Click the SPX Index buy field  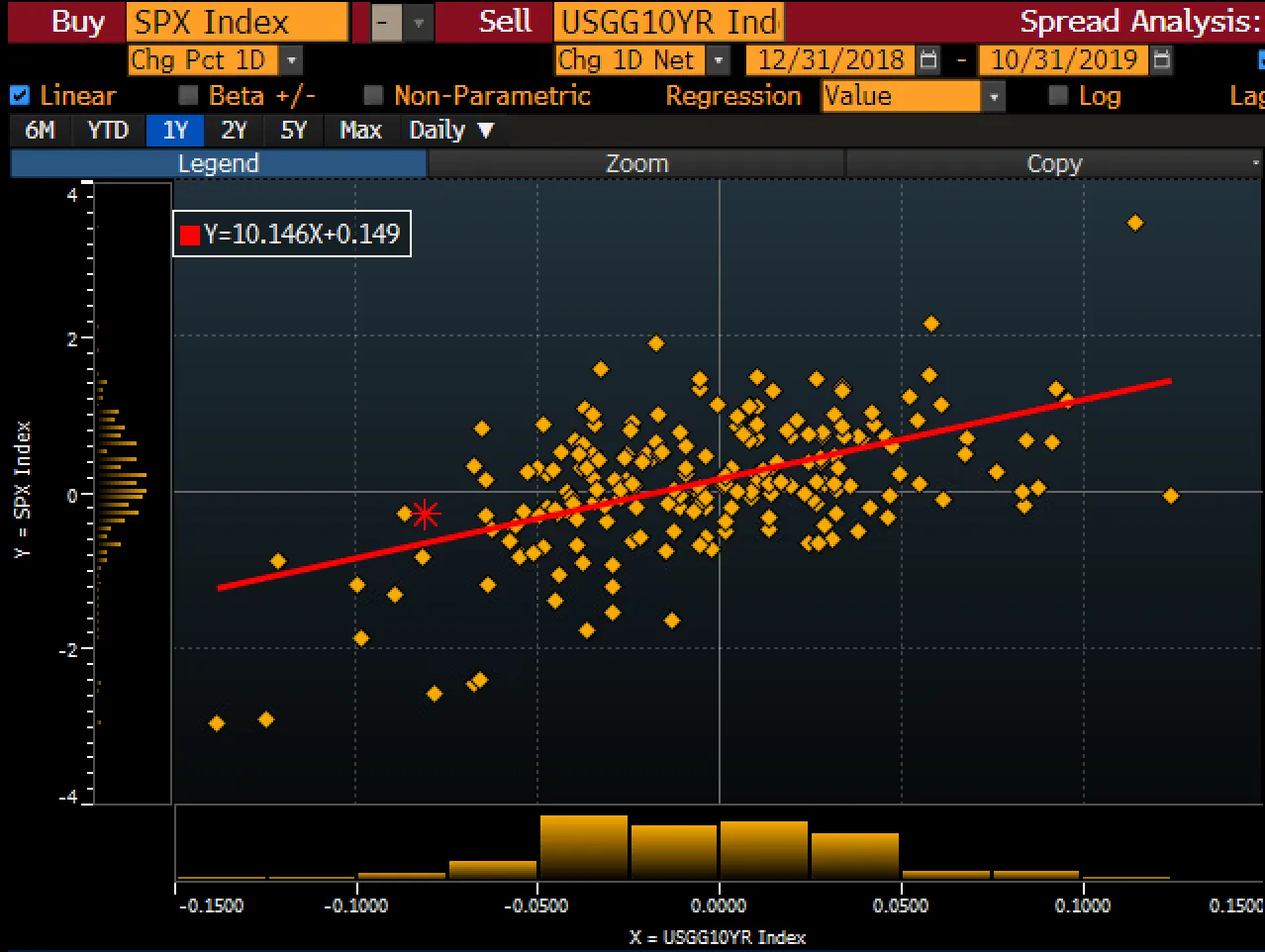[237, 22]
